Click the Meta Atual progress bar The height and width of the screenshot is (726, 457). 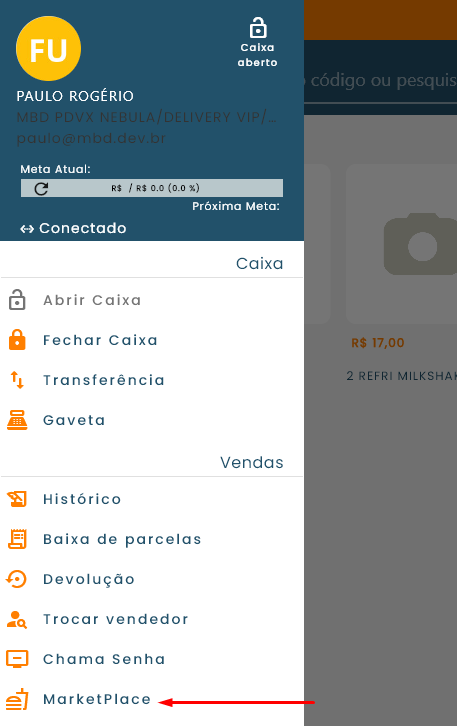coord(152,188)
